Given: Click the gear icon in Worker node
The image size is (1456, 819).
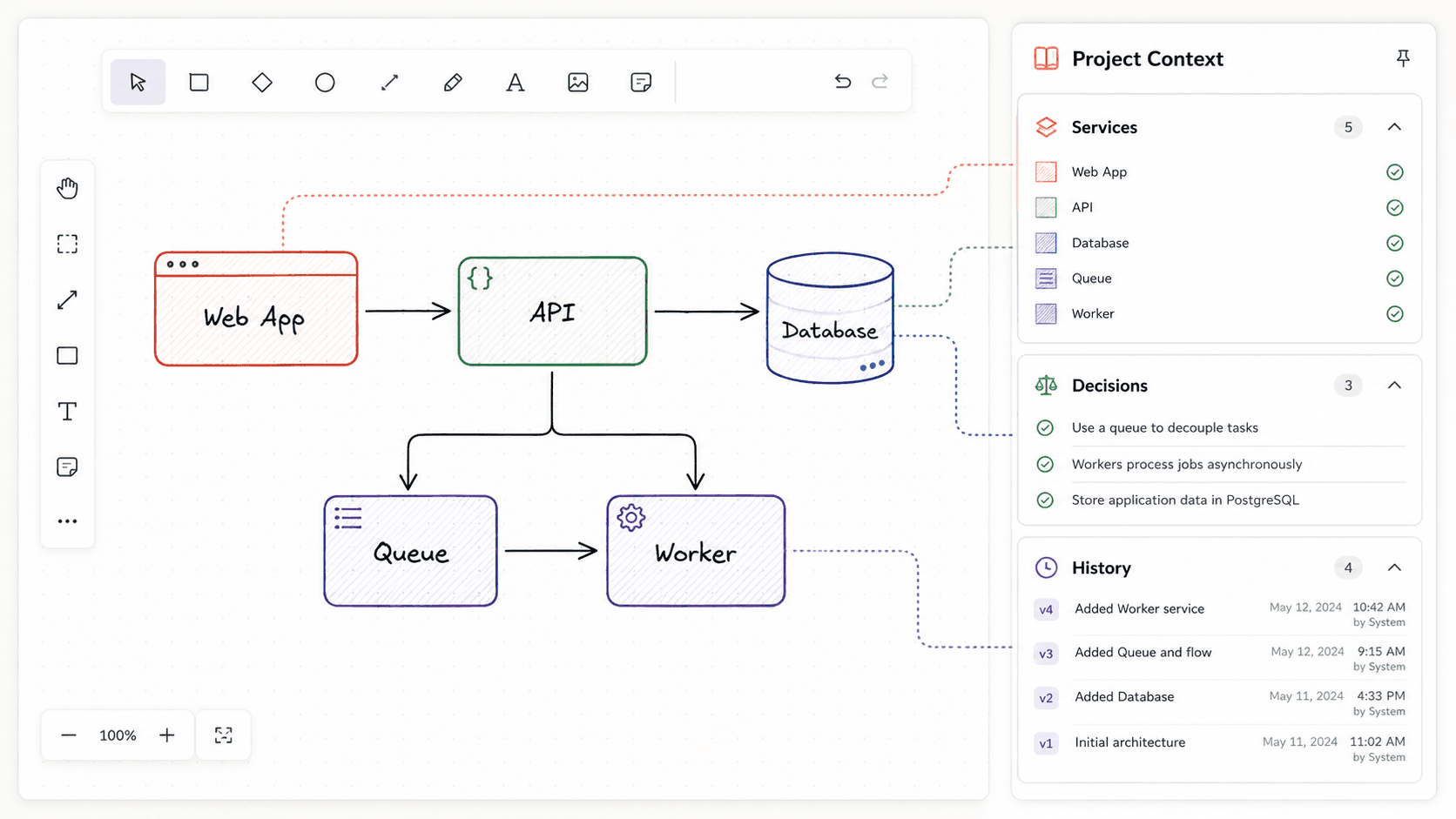Looking at the screenshot, I should point(630,518).
